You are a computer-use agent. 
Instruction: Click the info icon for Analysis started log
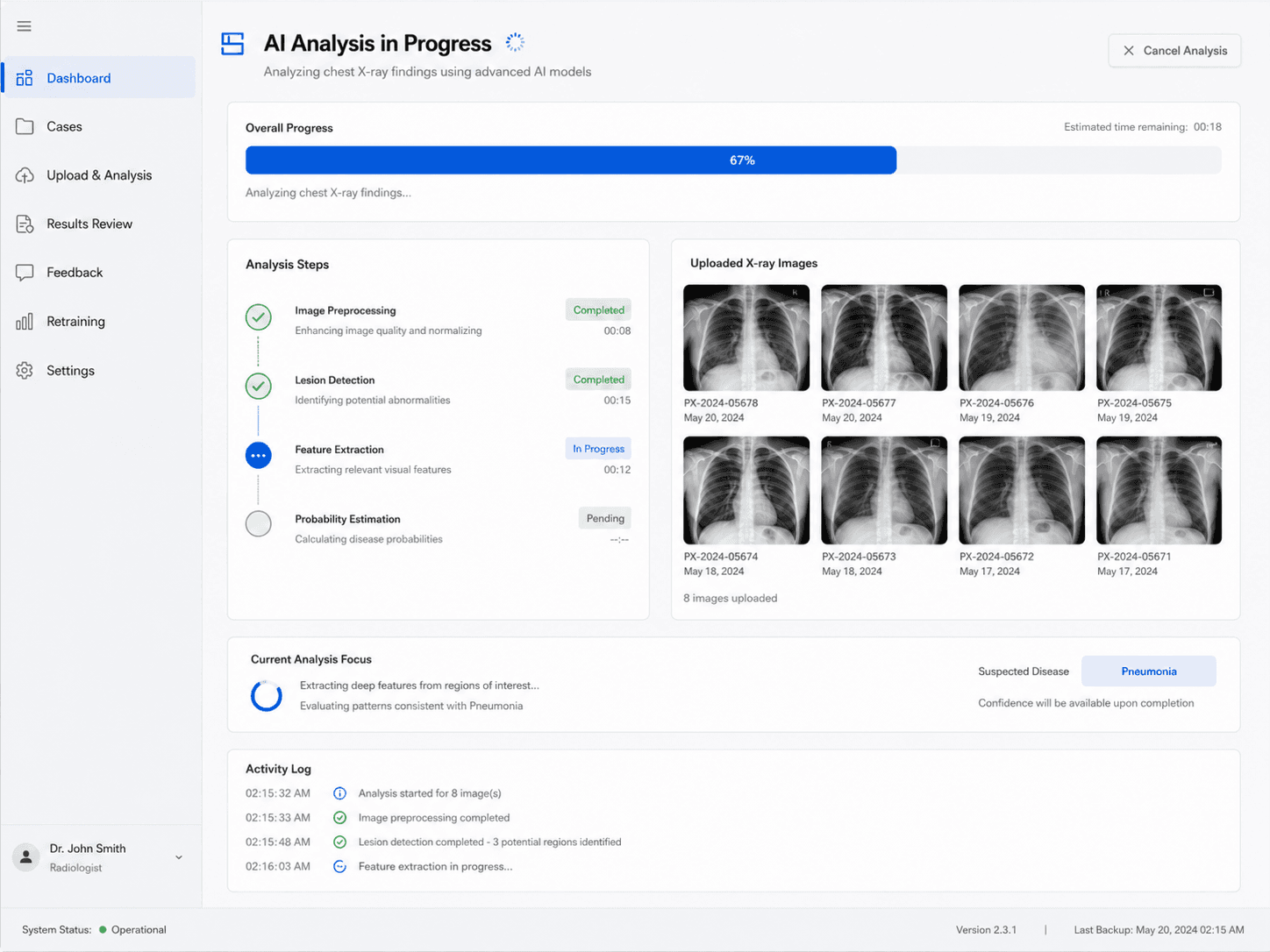(339, 793)
